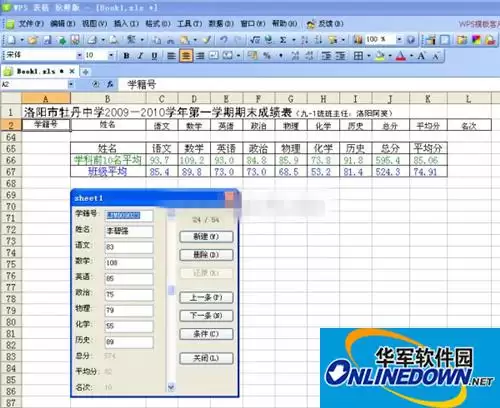Image resolution: width=500 pixels, height=408 pixels.
Task: Click the Undo arrow icon
Action: click(224, 40)
